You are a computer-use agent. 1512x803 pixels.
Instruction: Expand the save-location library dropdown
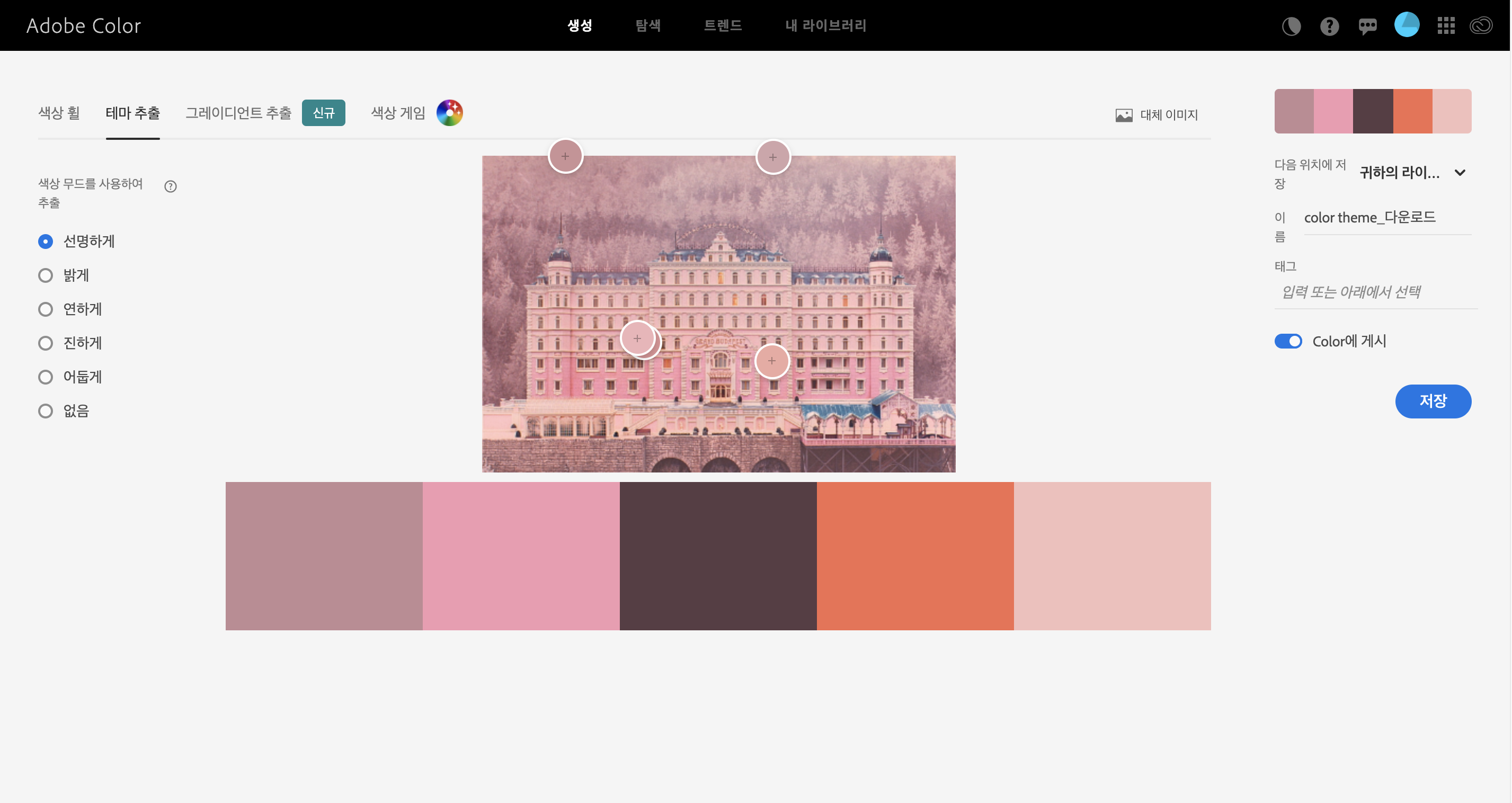pyautogui.click(x=1460, y=173)
